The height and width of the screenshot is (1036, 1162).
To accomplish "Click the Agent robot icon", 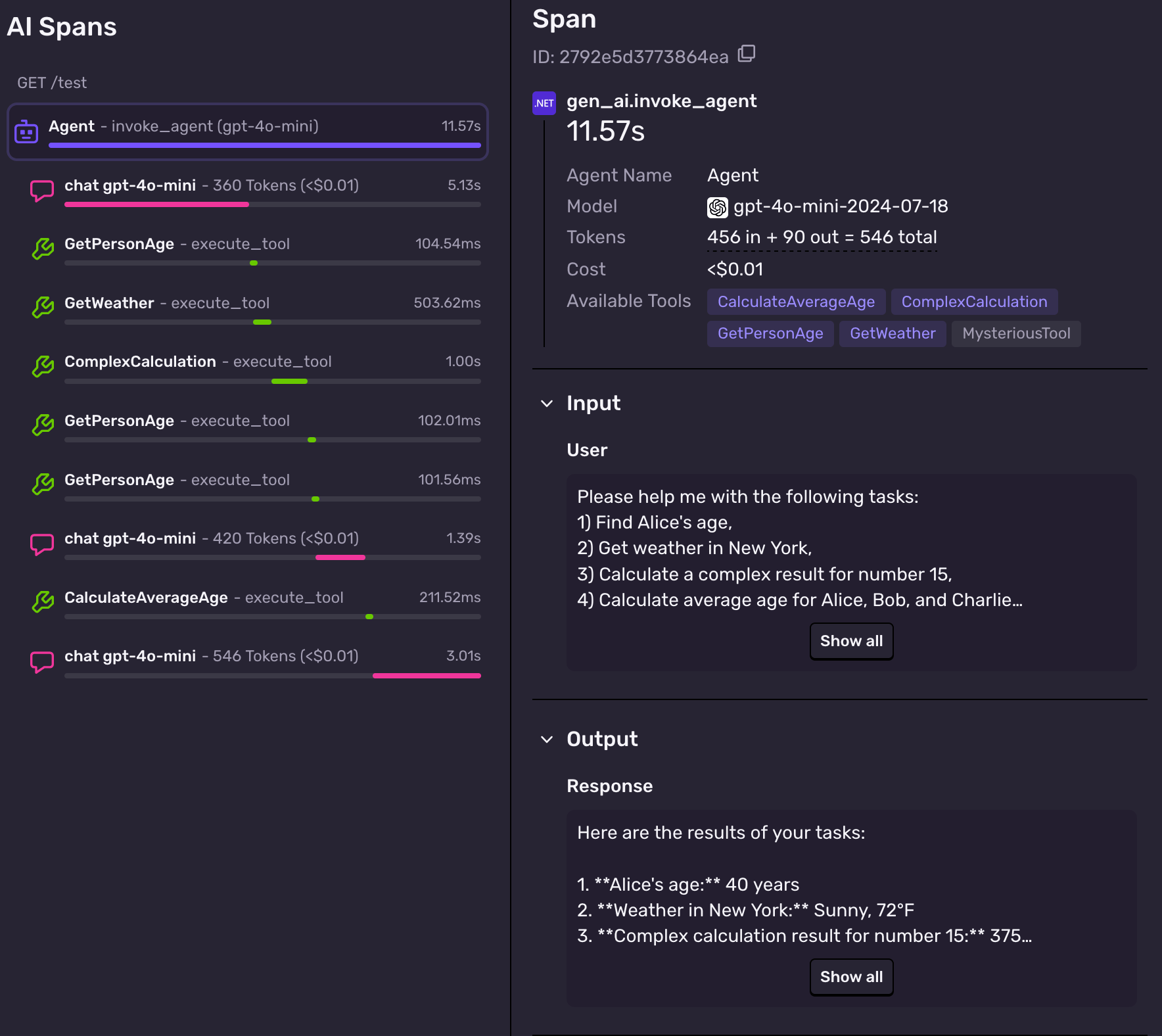I will [26, 131].
